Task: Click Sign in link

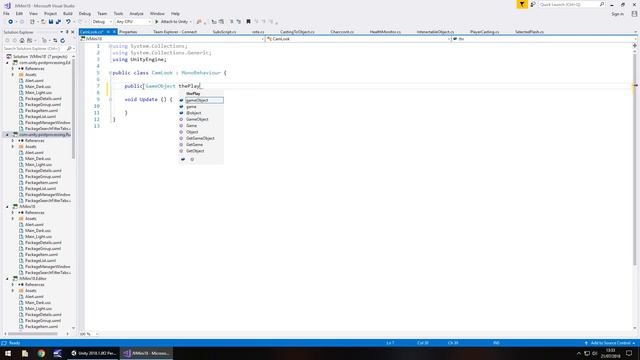Action: tap(617, 14)
